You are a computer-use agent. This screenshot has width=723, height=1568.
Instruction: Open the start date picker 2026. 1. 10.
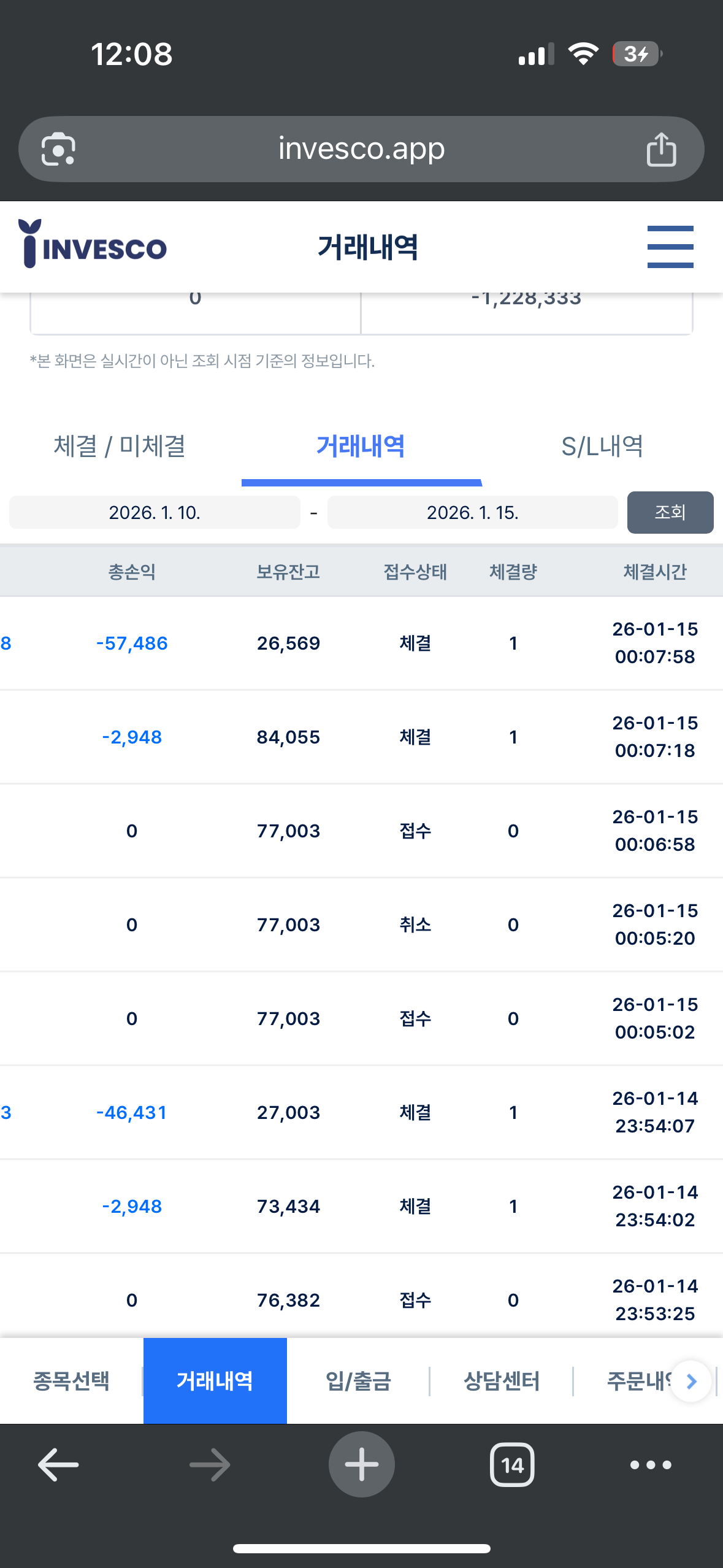tap(155, 512)
